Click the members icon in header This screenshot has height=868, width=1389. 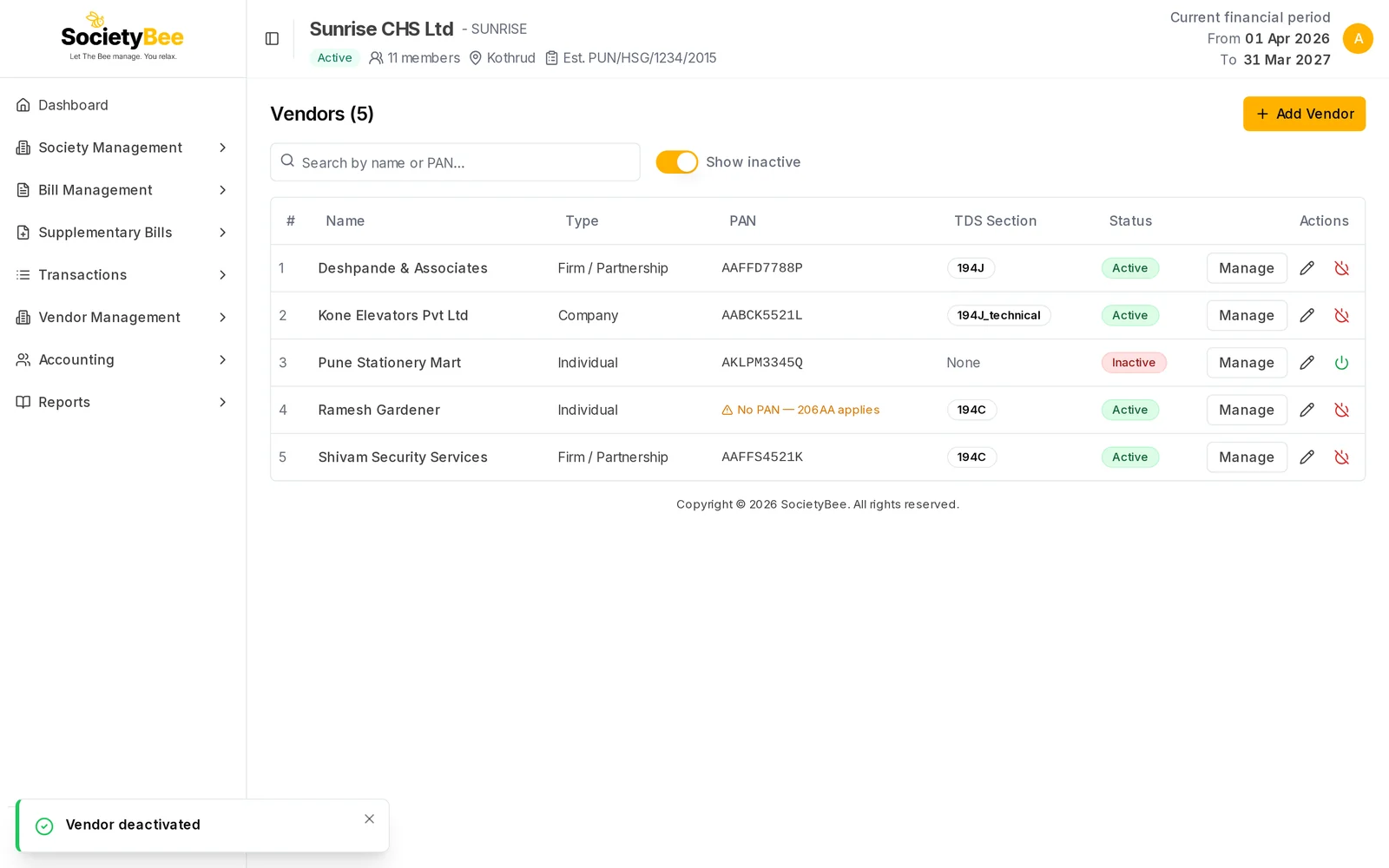click(376, 58)
